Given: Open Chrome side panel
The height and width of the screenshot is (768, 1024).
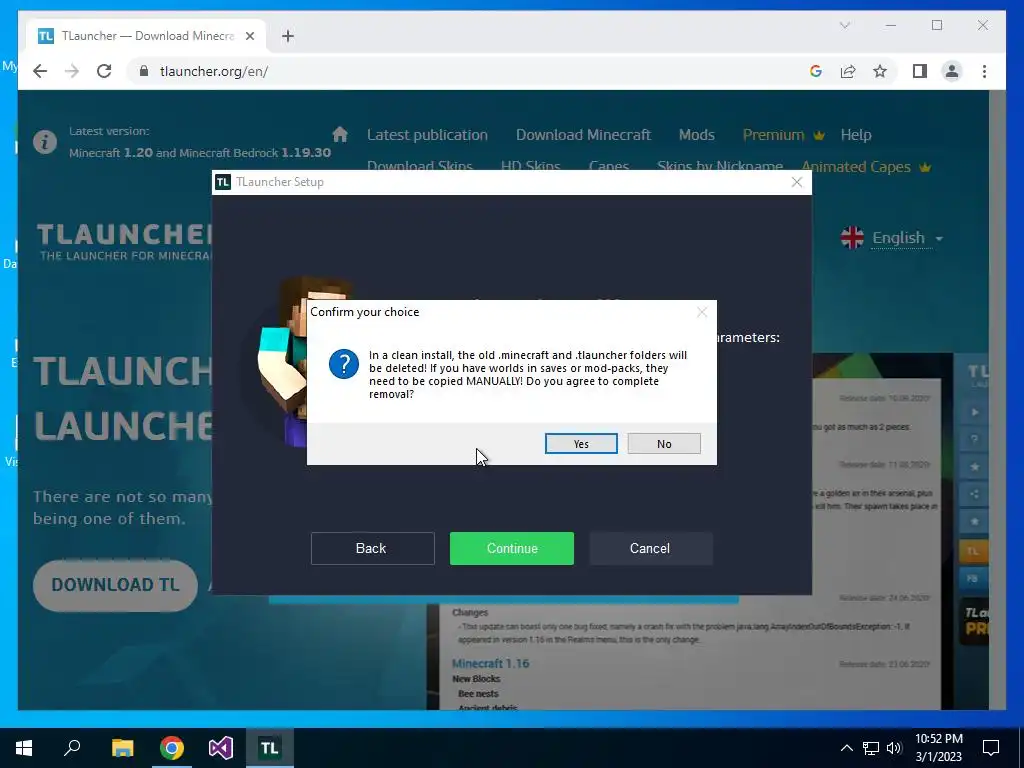Looking at the screenshot, I should tap(920, 71).
